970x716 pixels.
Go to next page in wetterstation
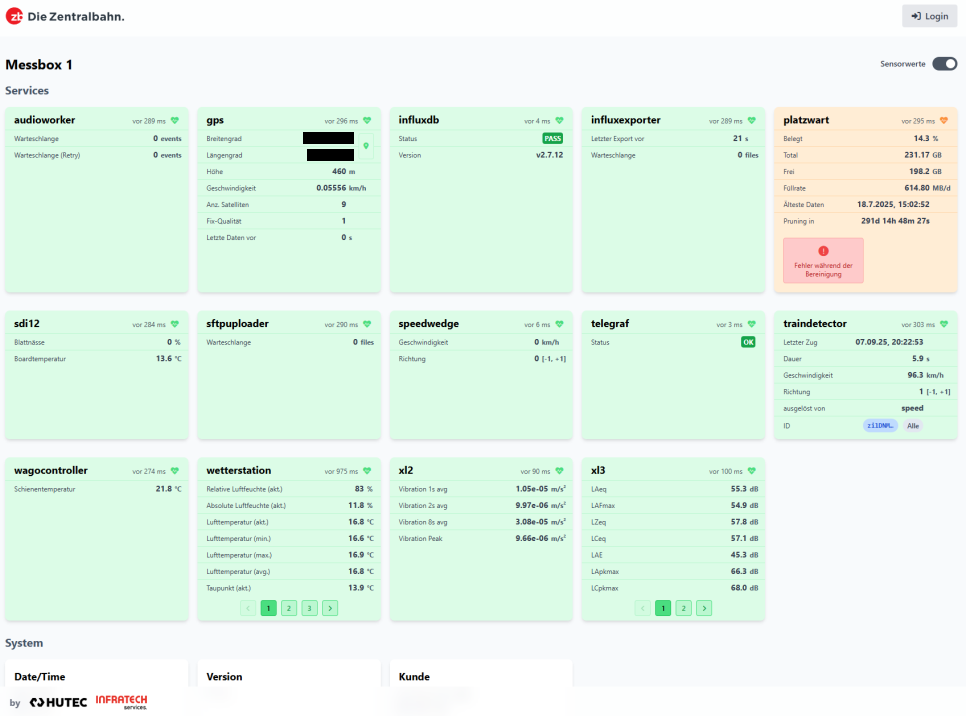[330, 608]
